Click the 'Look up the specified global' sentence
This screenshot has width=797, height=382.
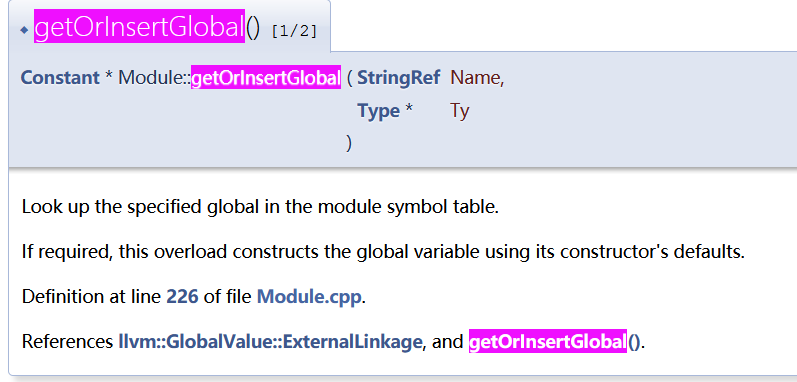click(260, 208)
